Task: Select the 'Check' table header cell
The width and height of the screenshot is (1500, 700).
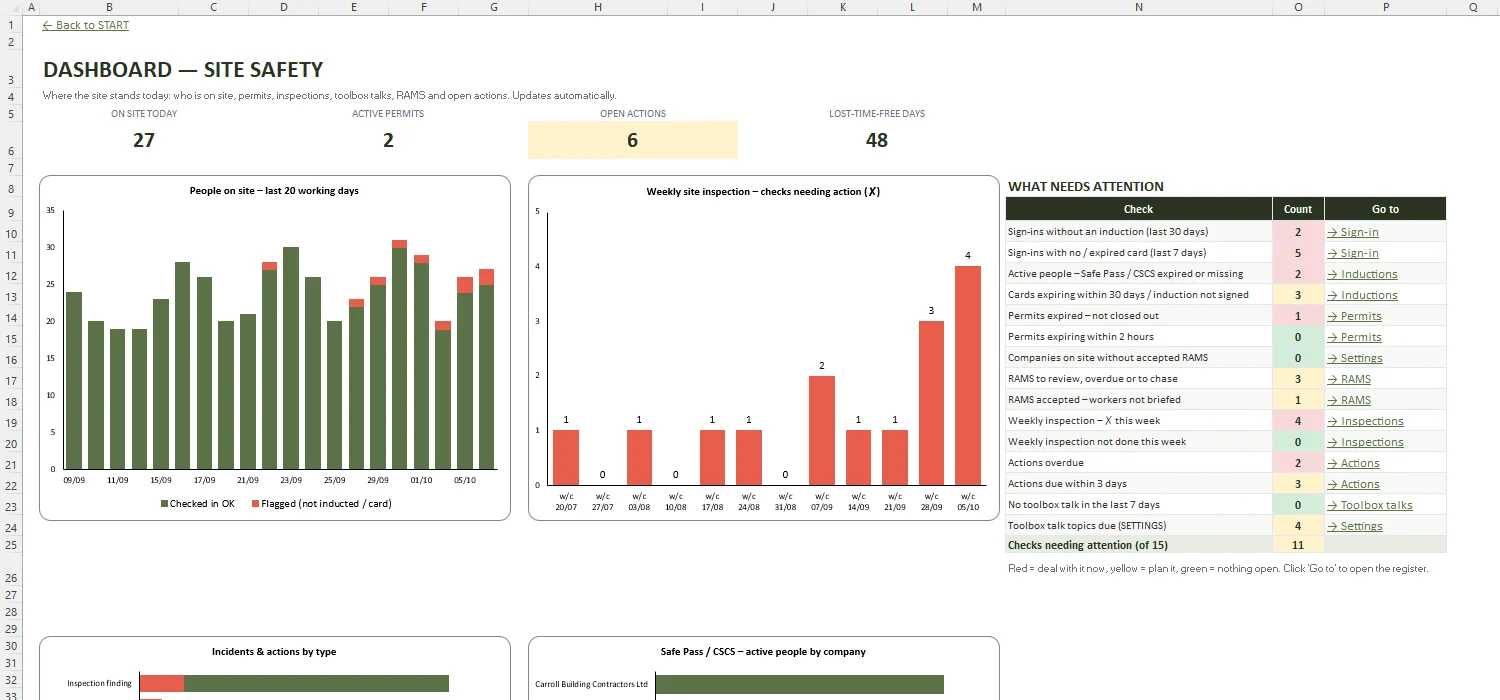Action: (x=1138, y=209)
